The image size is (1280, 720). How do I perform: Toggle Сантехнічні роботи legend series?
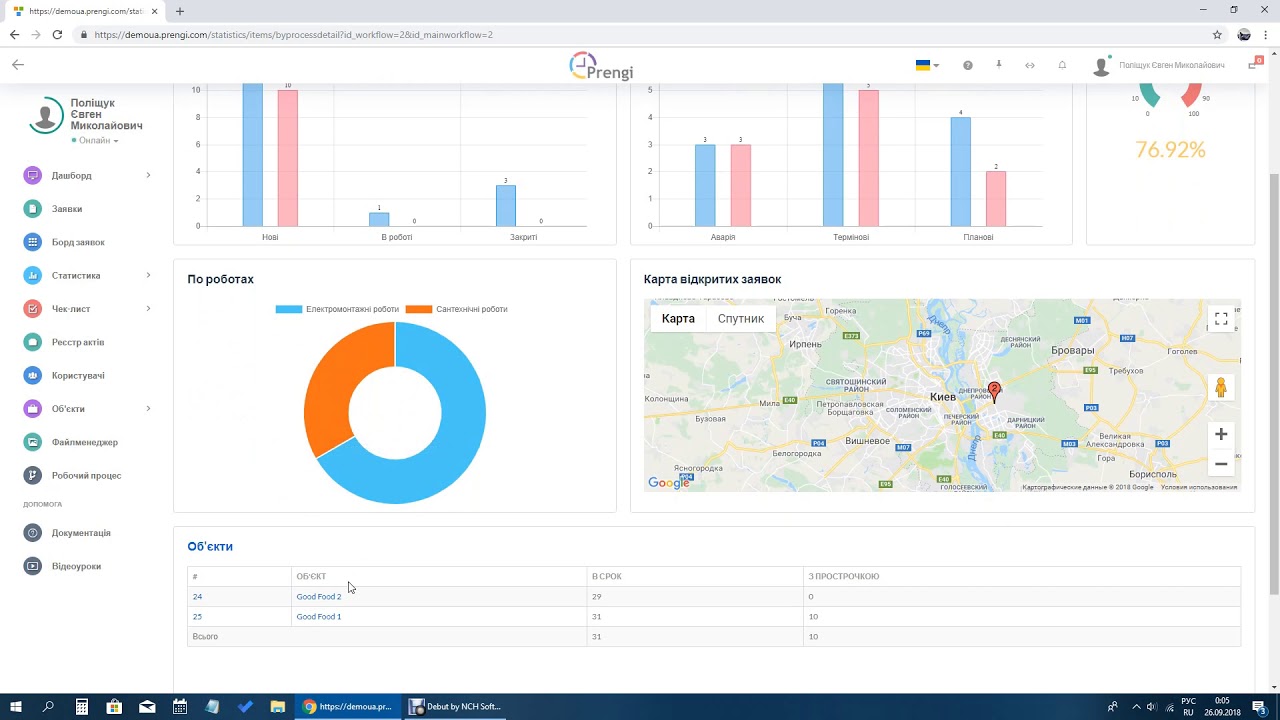[458, 309]
